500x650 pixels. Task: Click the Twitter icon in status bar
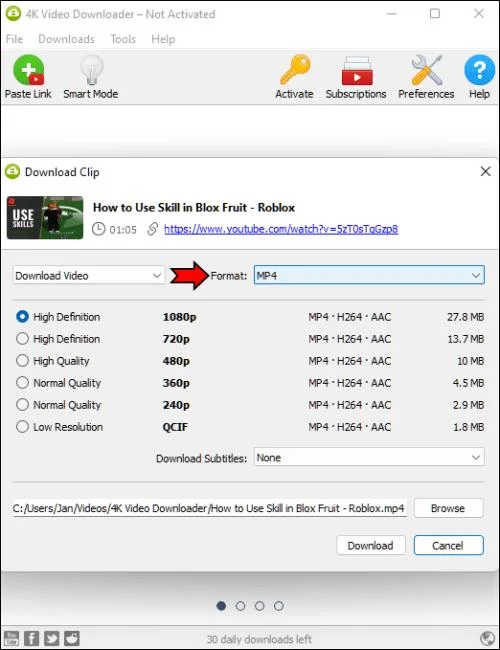[x=51, y=638]
